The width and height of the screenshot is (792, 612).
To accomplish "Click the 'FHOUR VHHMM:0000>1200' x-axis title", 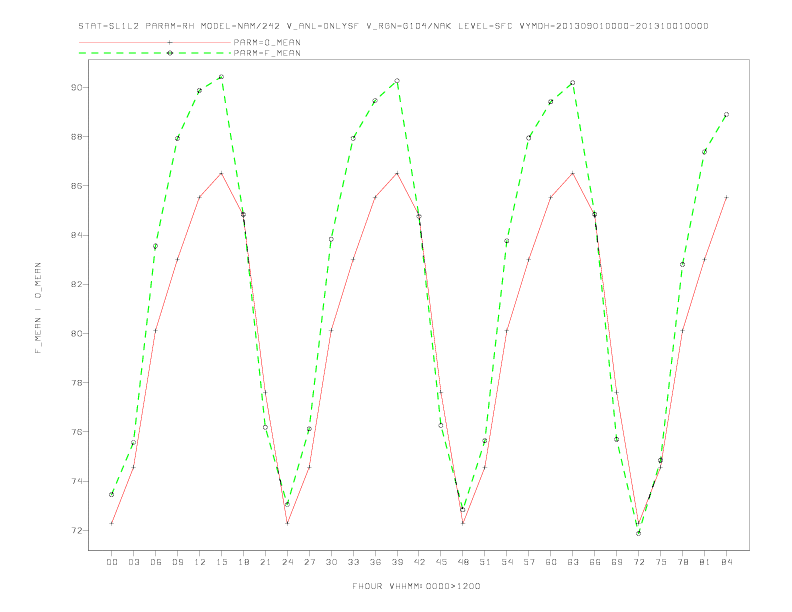I will pyautogui.click(x=416, y=586).
